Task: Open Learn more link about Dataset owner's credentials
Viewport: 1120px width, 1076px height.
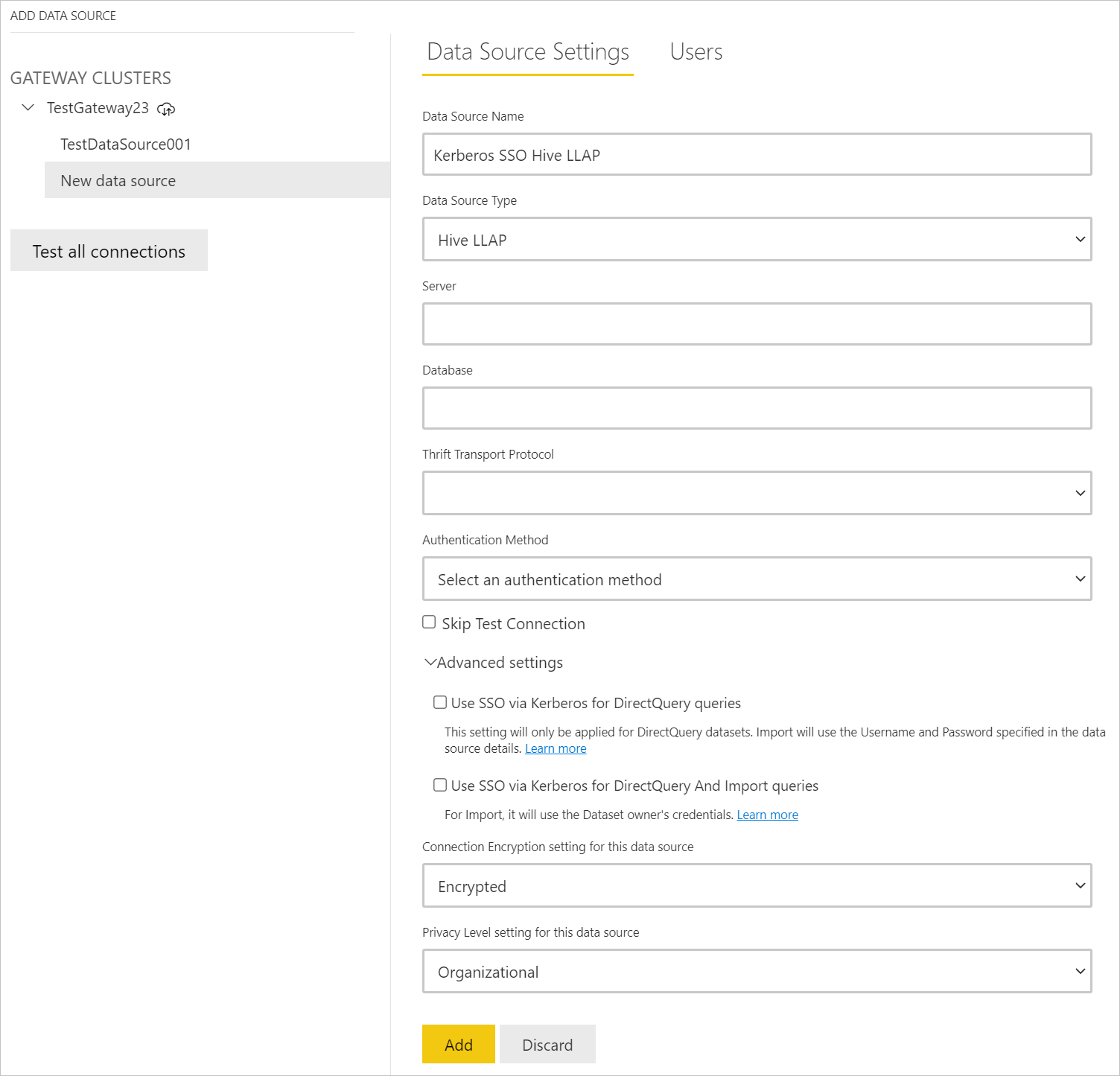Action: [767, 815]
